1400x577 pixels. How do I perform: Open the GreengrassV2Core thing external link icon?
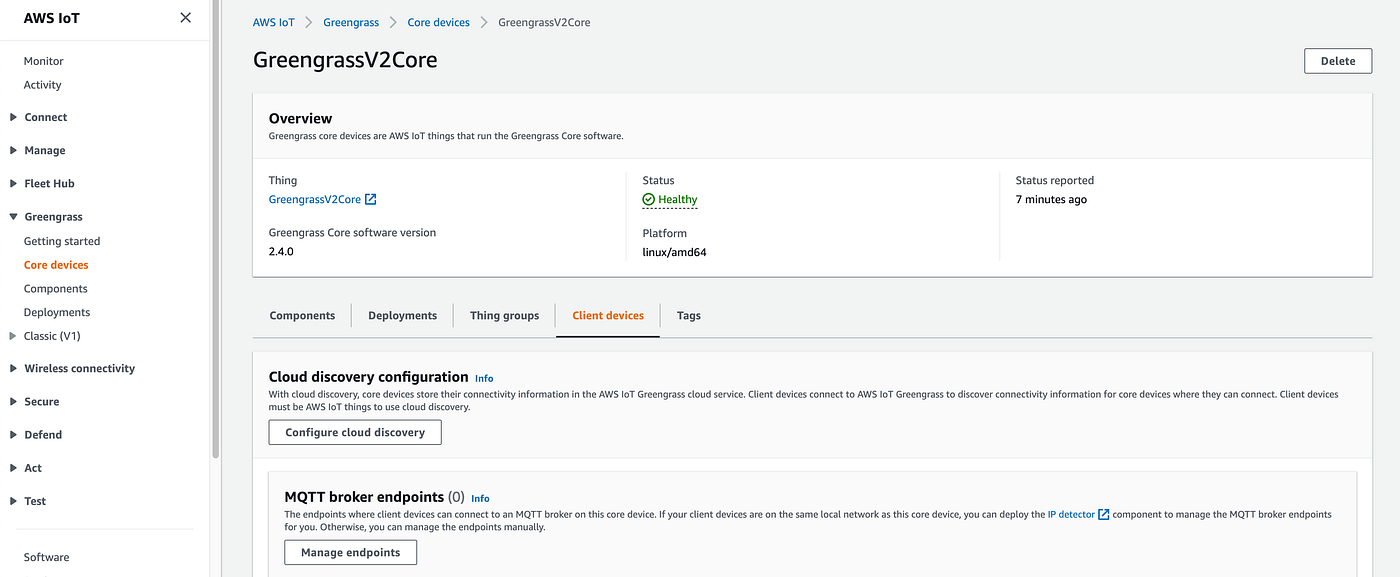(371, 200)
